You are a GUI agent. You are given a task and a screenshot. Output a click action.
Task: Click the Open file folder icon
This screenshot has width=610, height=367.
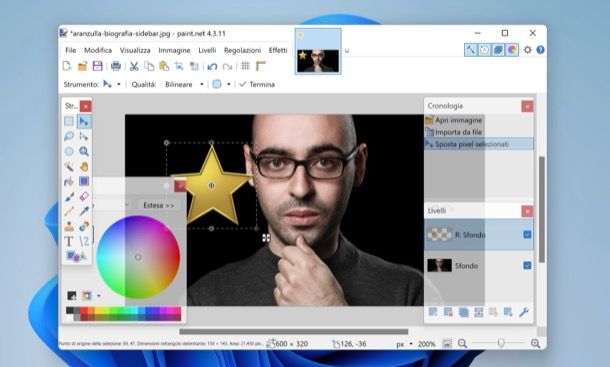pyautogui.click(x=82, y=66)
